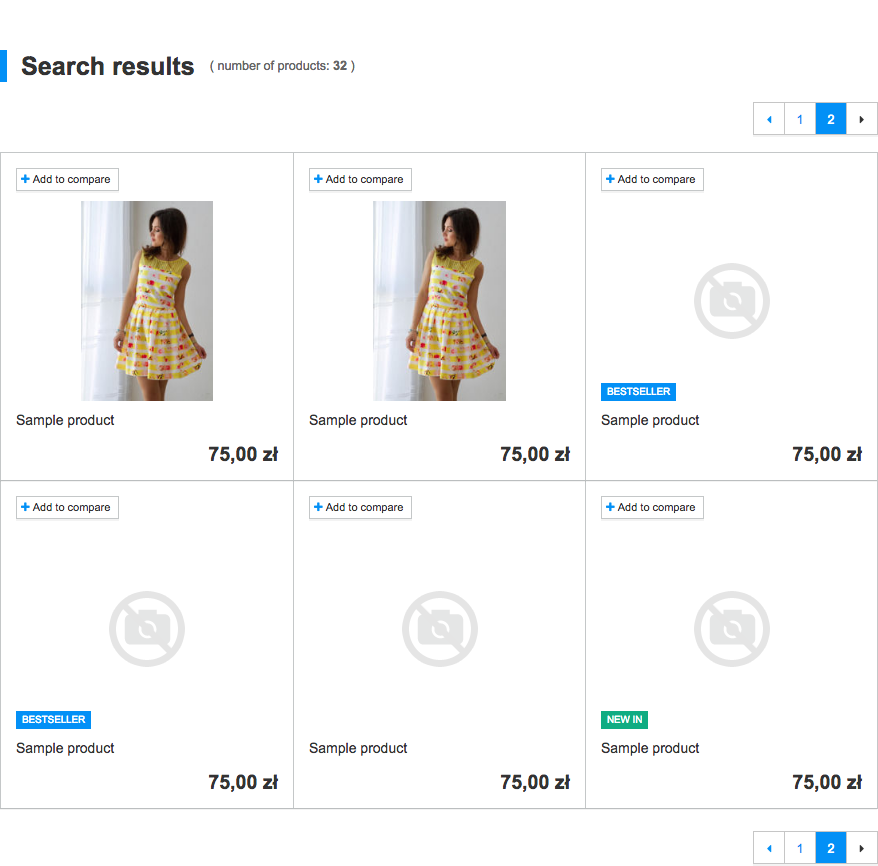Click the top previous page arrow
The width and height of the screenshot is (878, 866).
pyautogui.click(x=769, y=119)
